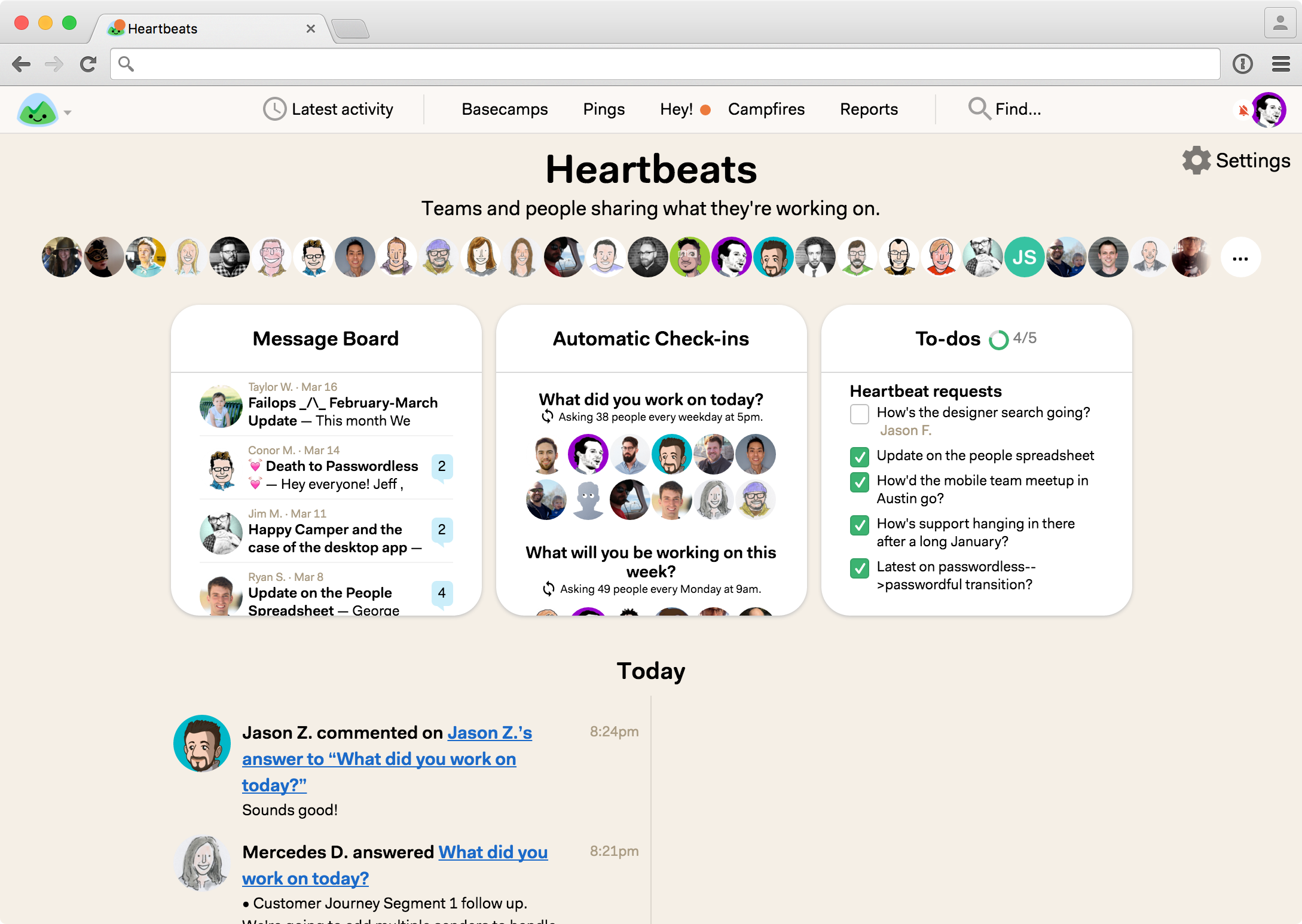Click browser forward arrow
1302x924 pixels.
tap(54, 64)
